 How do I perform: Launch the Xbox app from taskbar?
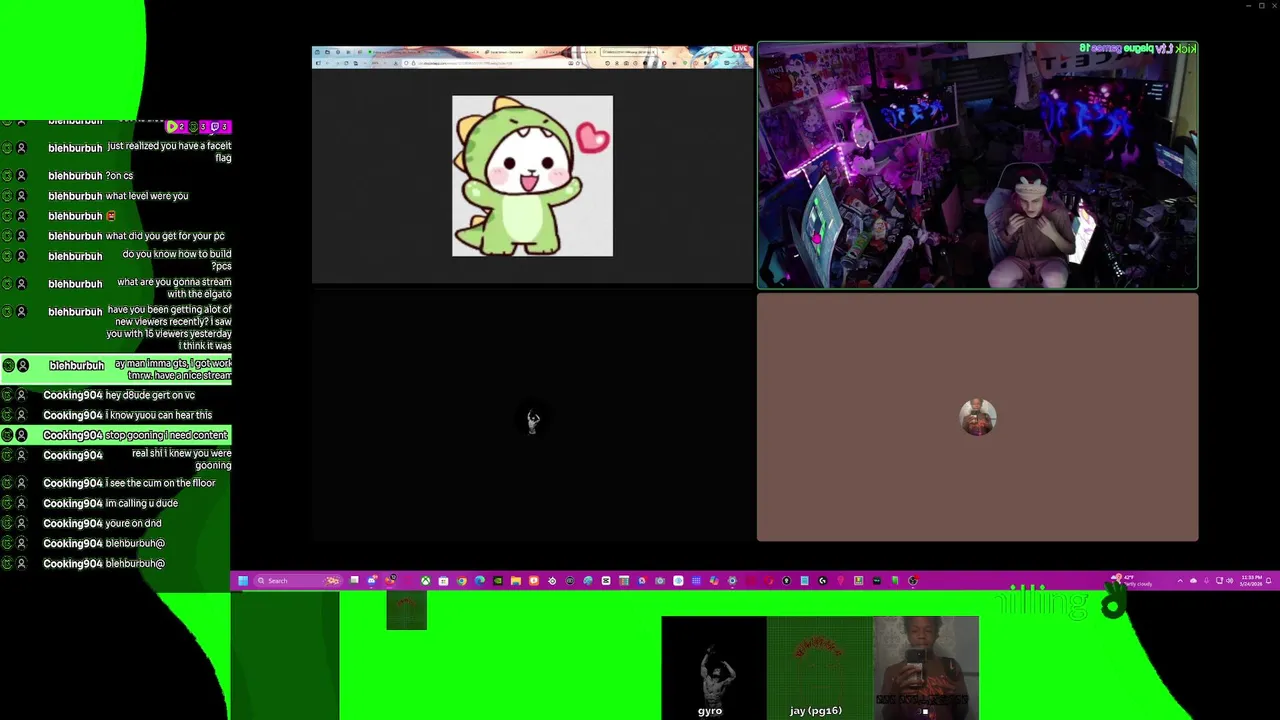tap(425, 580)
